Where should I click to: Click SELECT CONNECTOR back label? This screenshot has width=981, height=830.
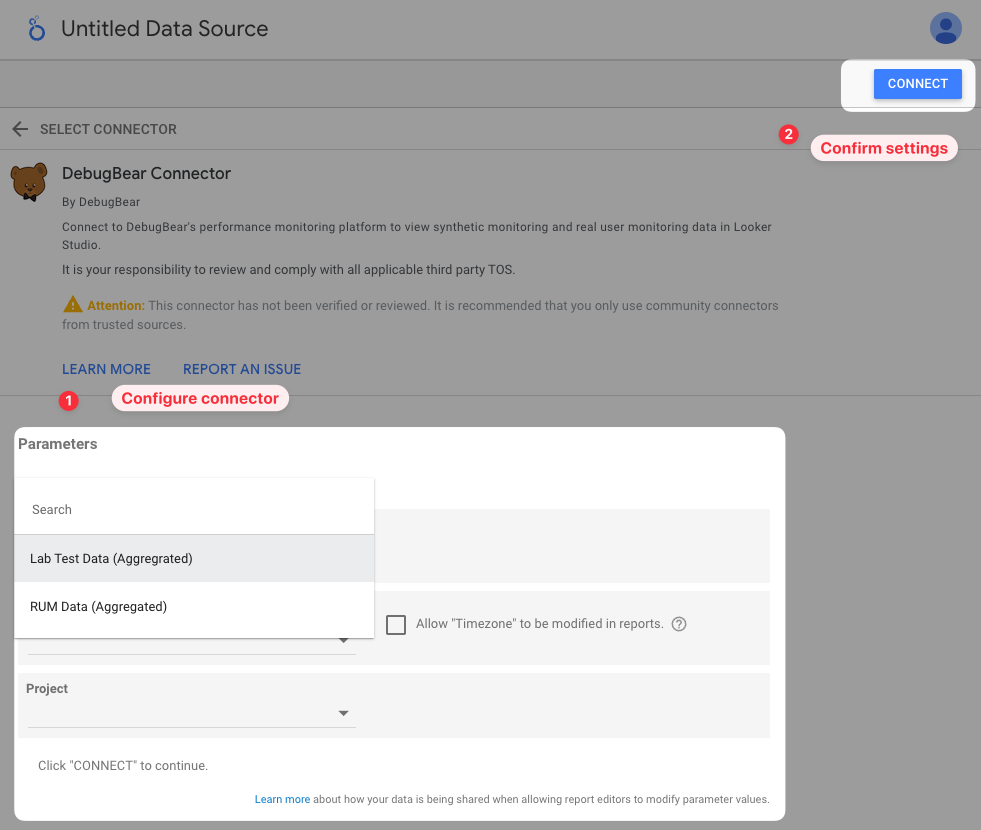[x=108, y=129]
